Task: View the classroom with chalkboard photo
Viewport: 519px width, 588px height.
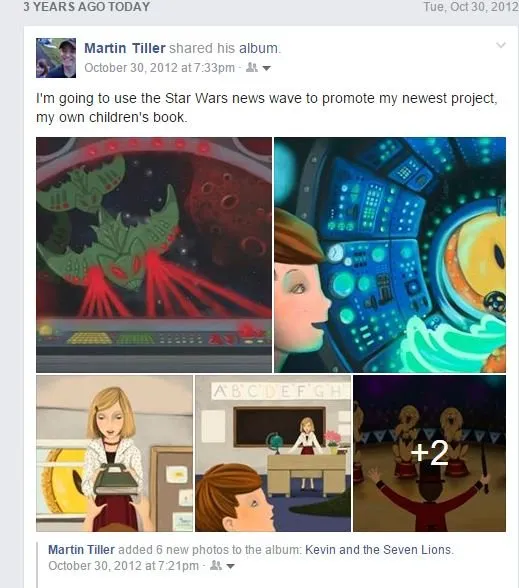Action: (x=273, y=453)
